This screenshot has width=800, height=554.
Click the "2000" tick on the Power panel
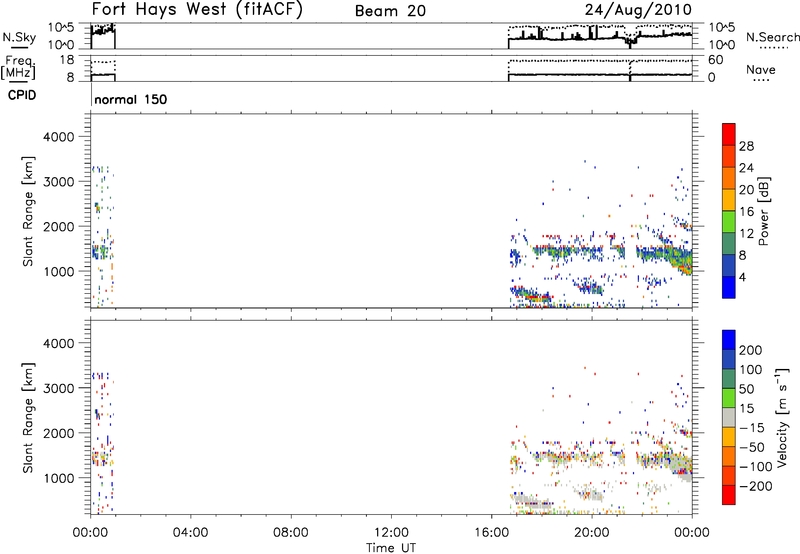point(59,226)
